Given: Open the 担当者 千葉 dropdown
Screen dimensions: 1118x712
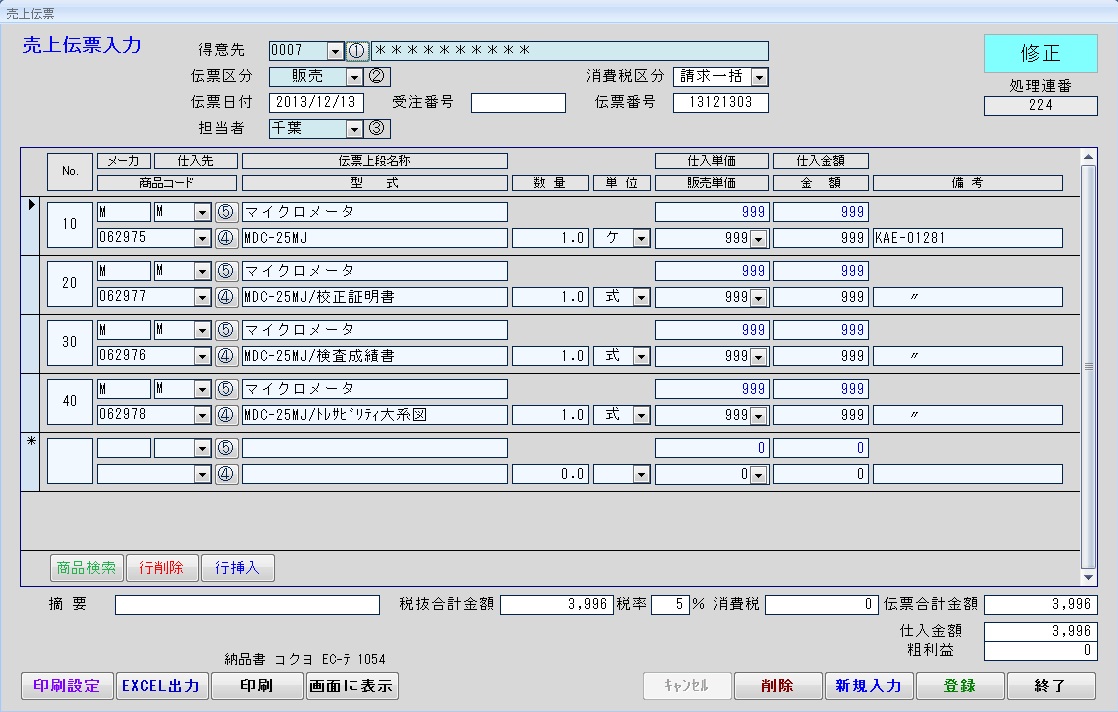Looking at the screenshot, I should click(x=353, y=128).
